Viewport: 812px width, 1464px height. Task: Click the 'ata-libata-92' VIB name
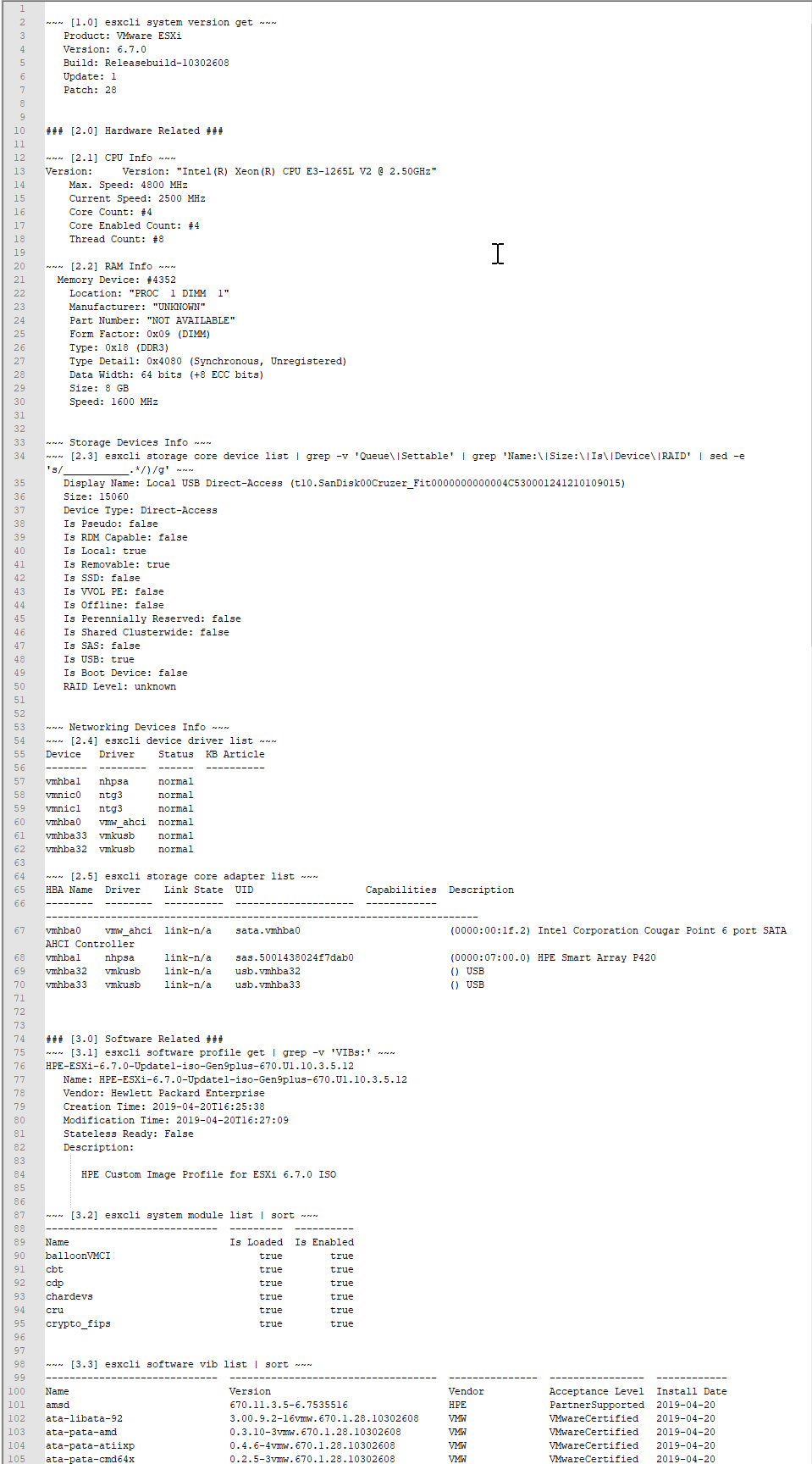84,1418
